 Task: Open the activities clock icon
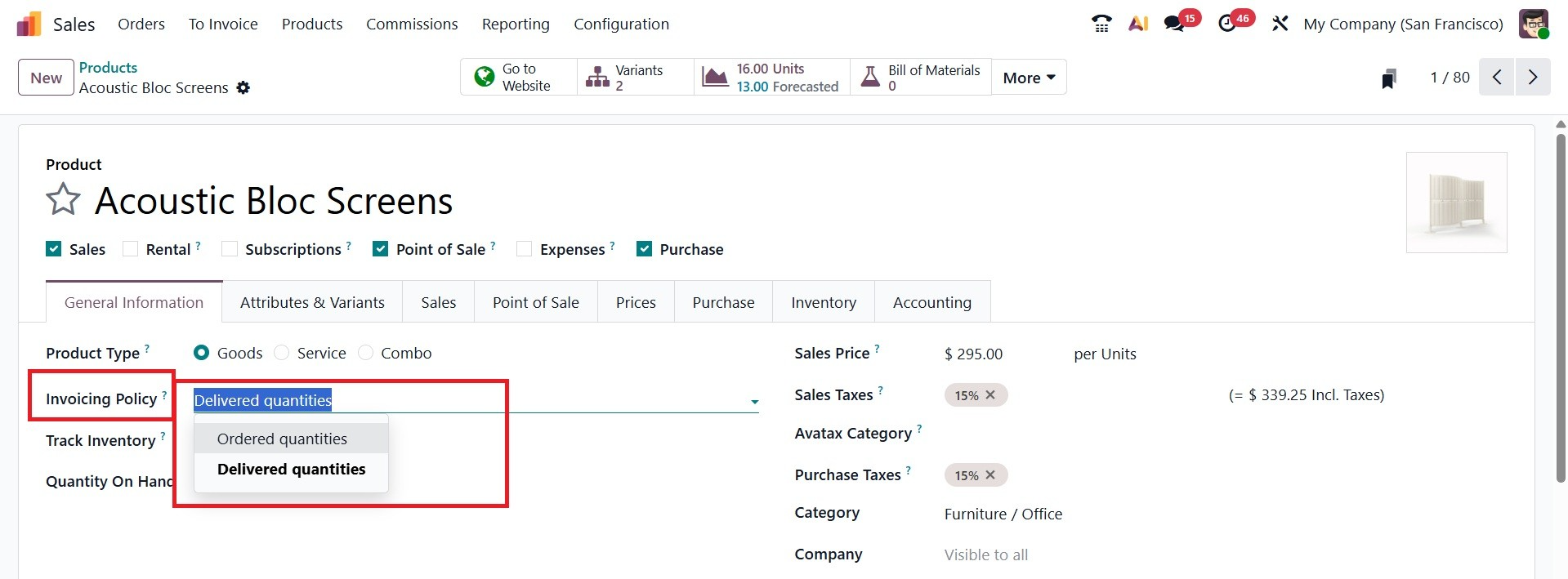1227,24
